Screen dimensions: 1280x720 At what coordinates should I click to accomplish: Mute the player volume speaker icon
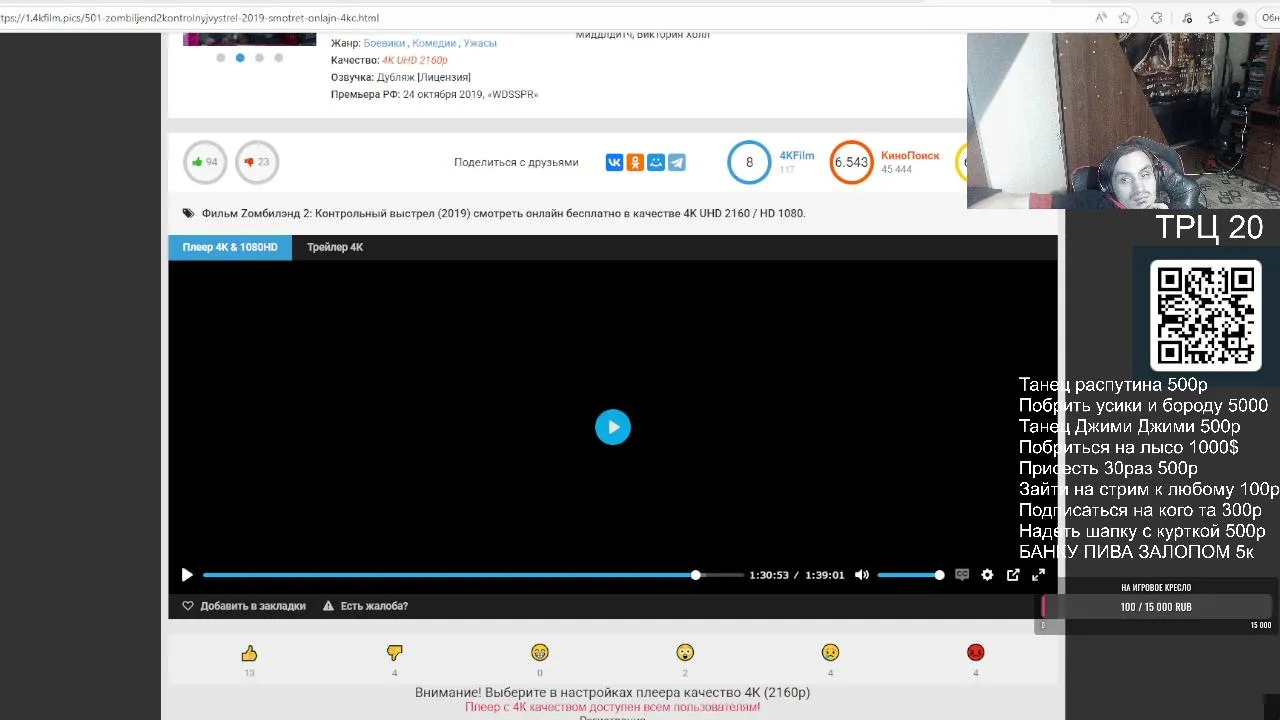pos(862,575)
